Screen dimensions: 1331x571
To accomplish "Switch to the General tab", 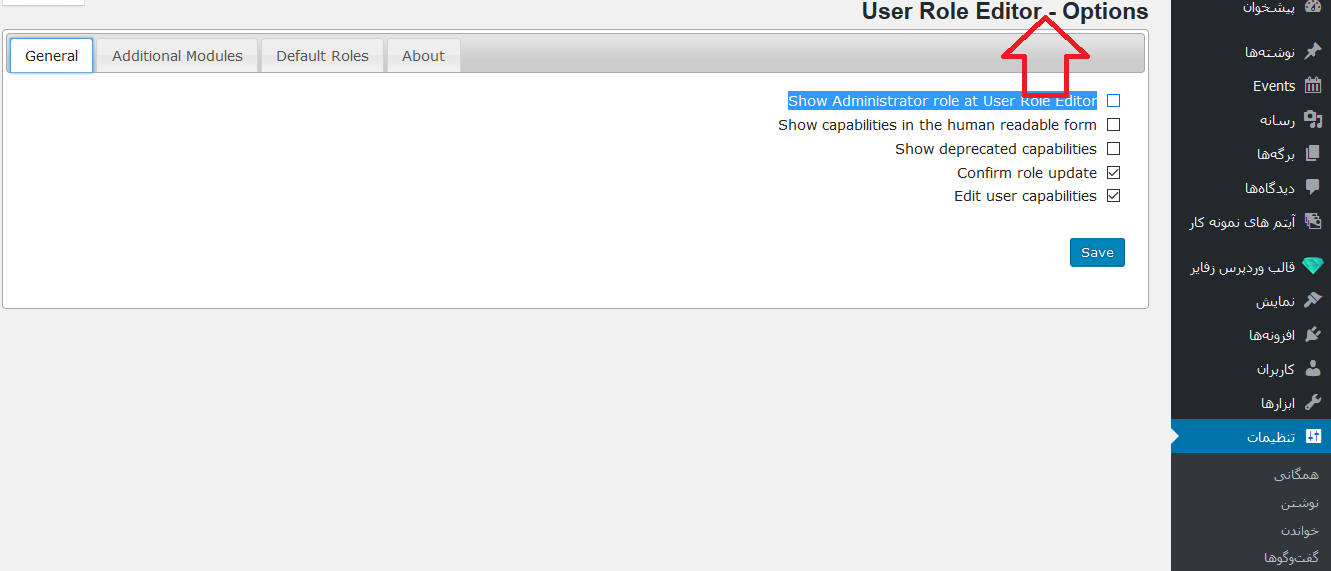I will (52, 56).
